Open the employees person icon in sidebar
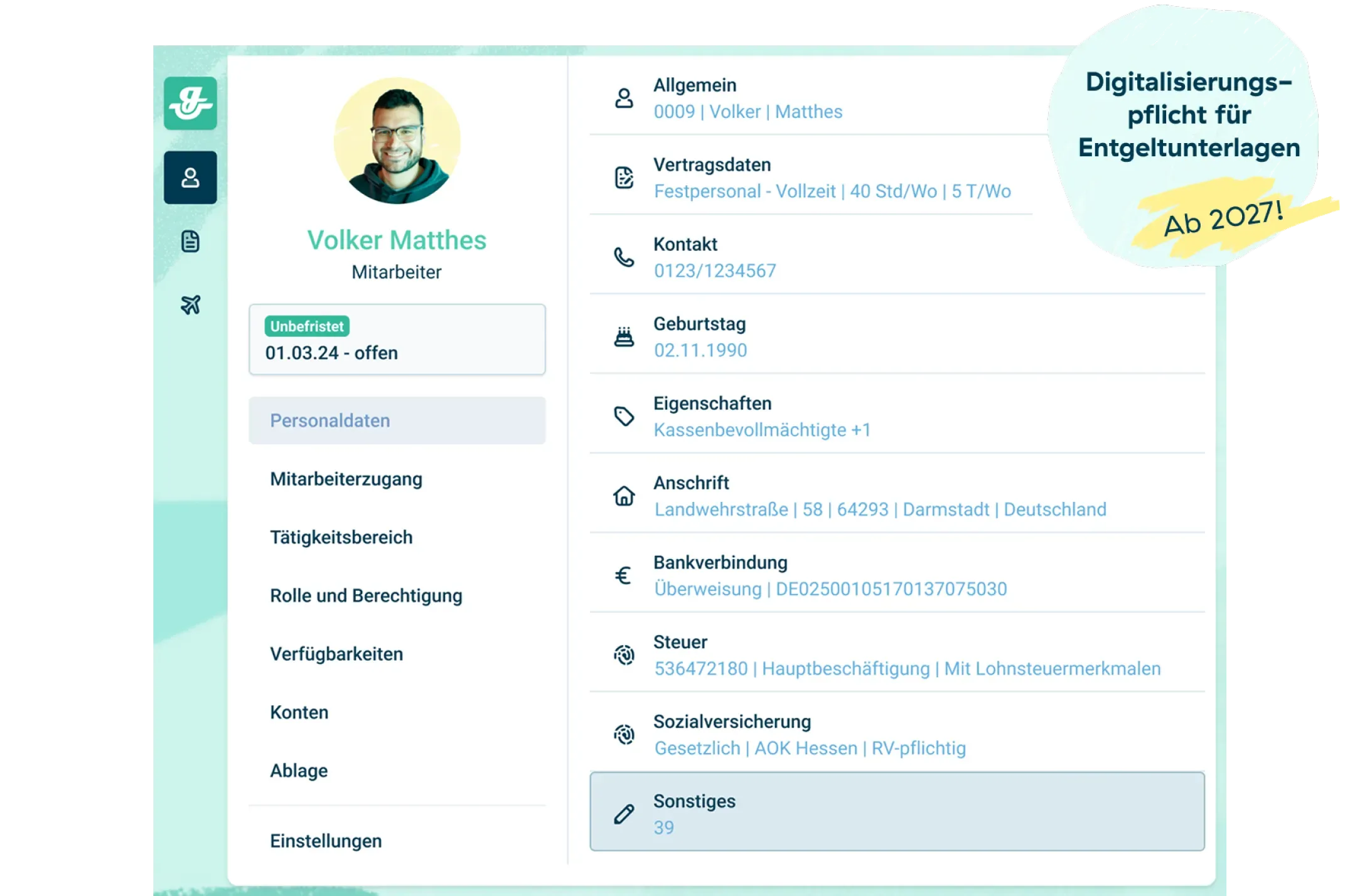This screenshot has height=896, width=1350. 190,178
